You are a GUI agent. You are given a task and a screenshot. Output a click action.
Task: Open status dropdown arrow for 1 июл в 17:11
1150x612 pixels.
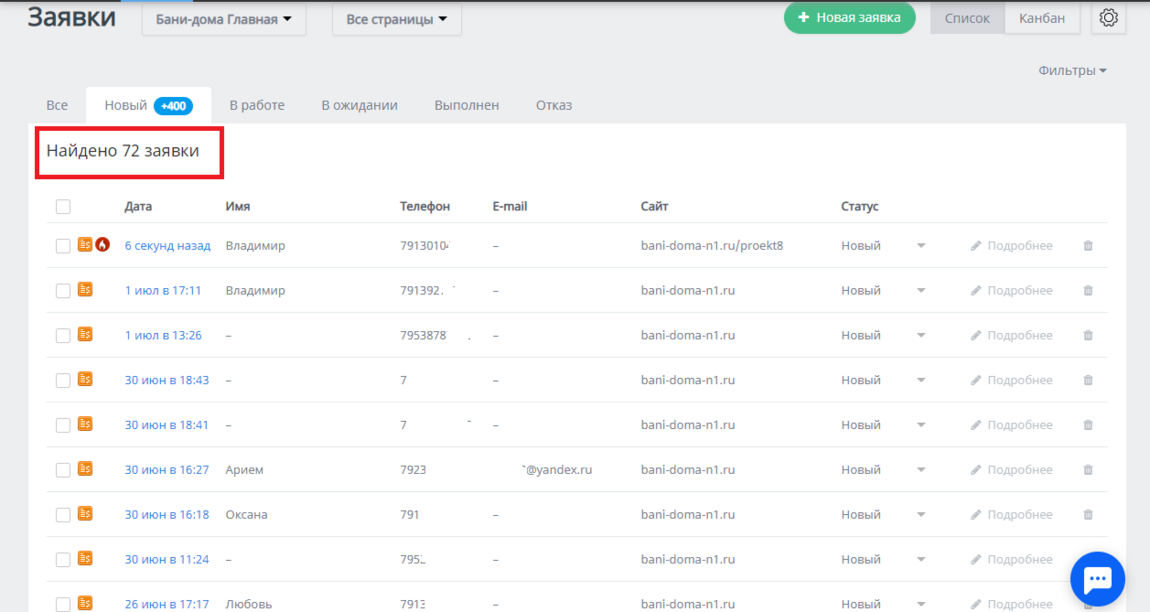coord(921,291)
